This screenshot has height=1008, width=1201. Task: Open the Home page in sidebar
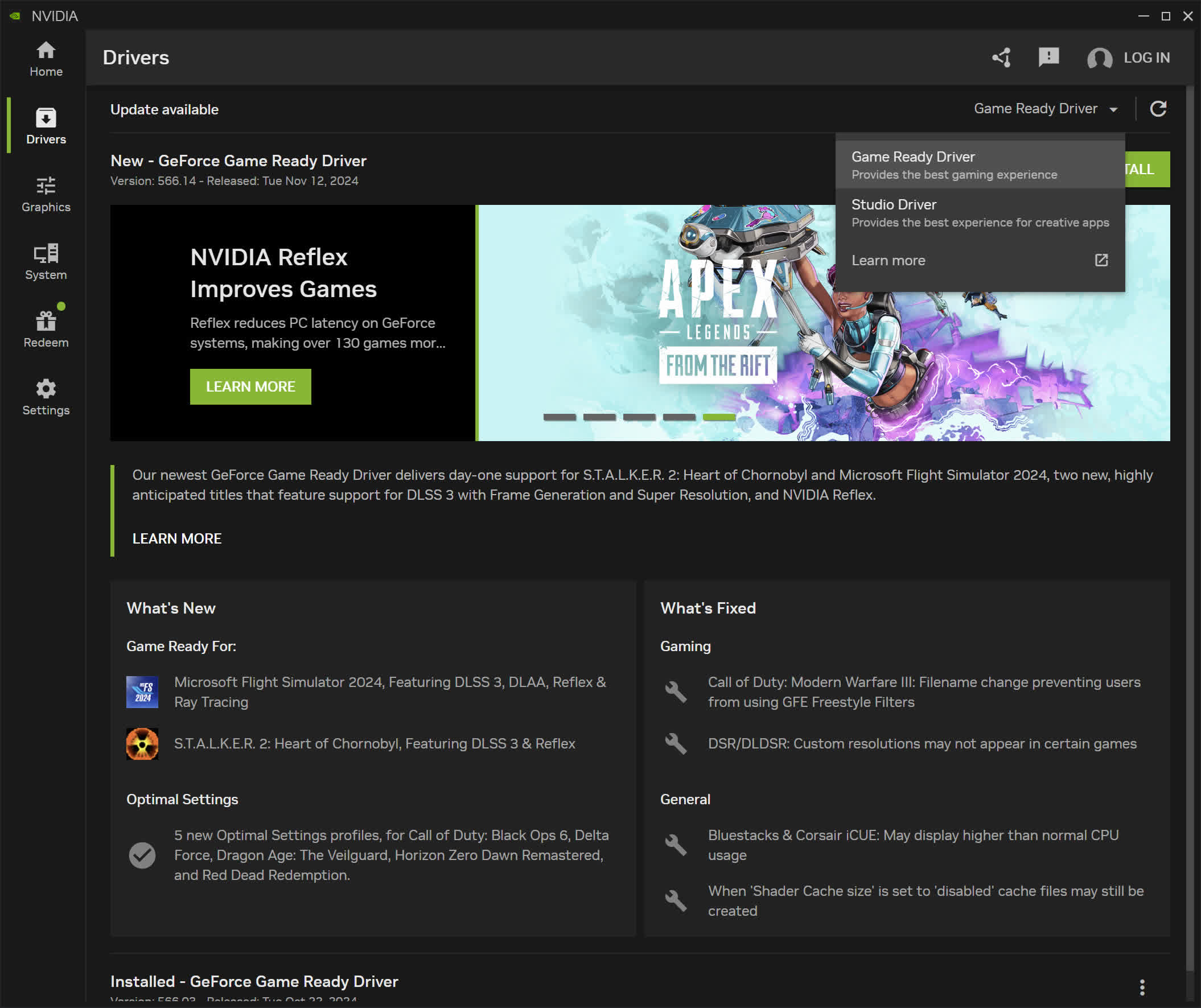pos(46,59)
